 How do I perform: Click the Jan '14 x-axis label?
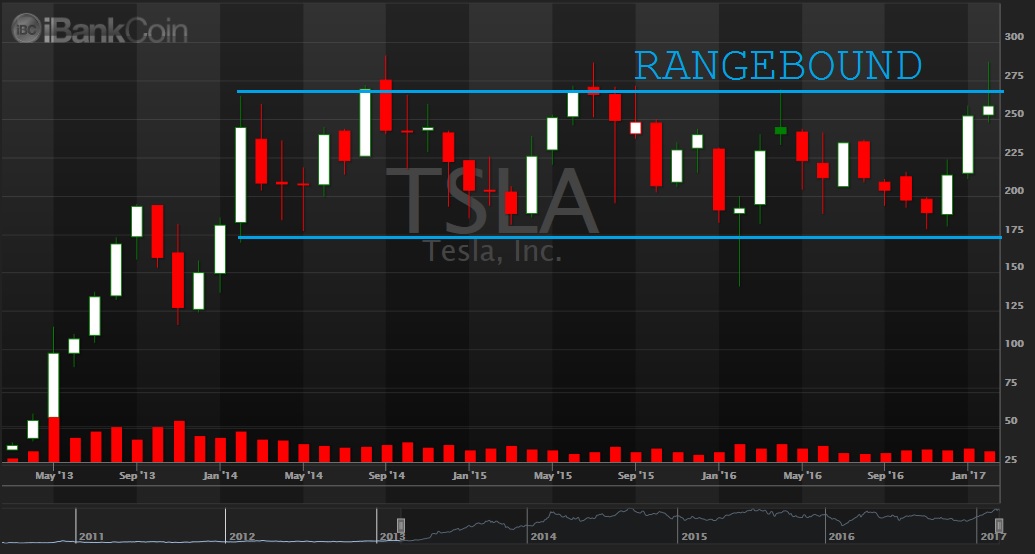[x=220, y=475]
